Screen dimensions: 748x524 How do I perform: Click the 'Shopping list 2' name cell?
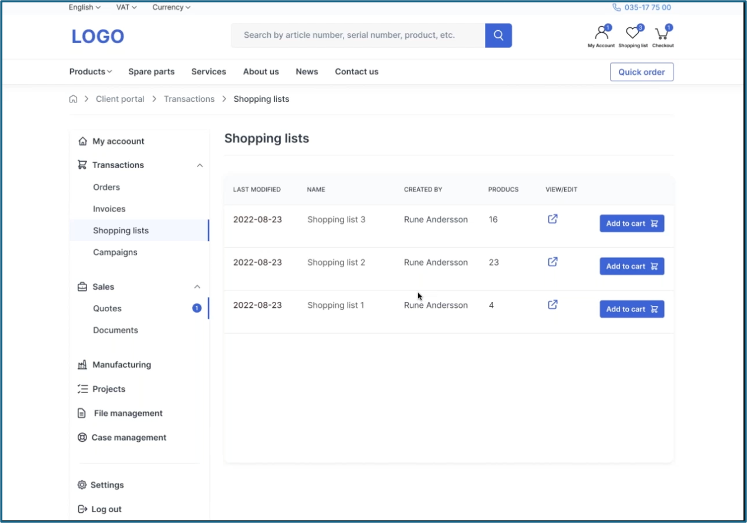(336, 262)
